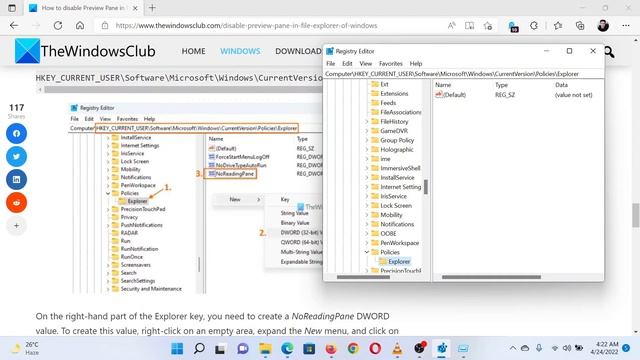Open VLC media player from taskbar
Viewport: 640px width, 360px height.
[x=397, y=349]
